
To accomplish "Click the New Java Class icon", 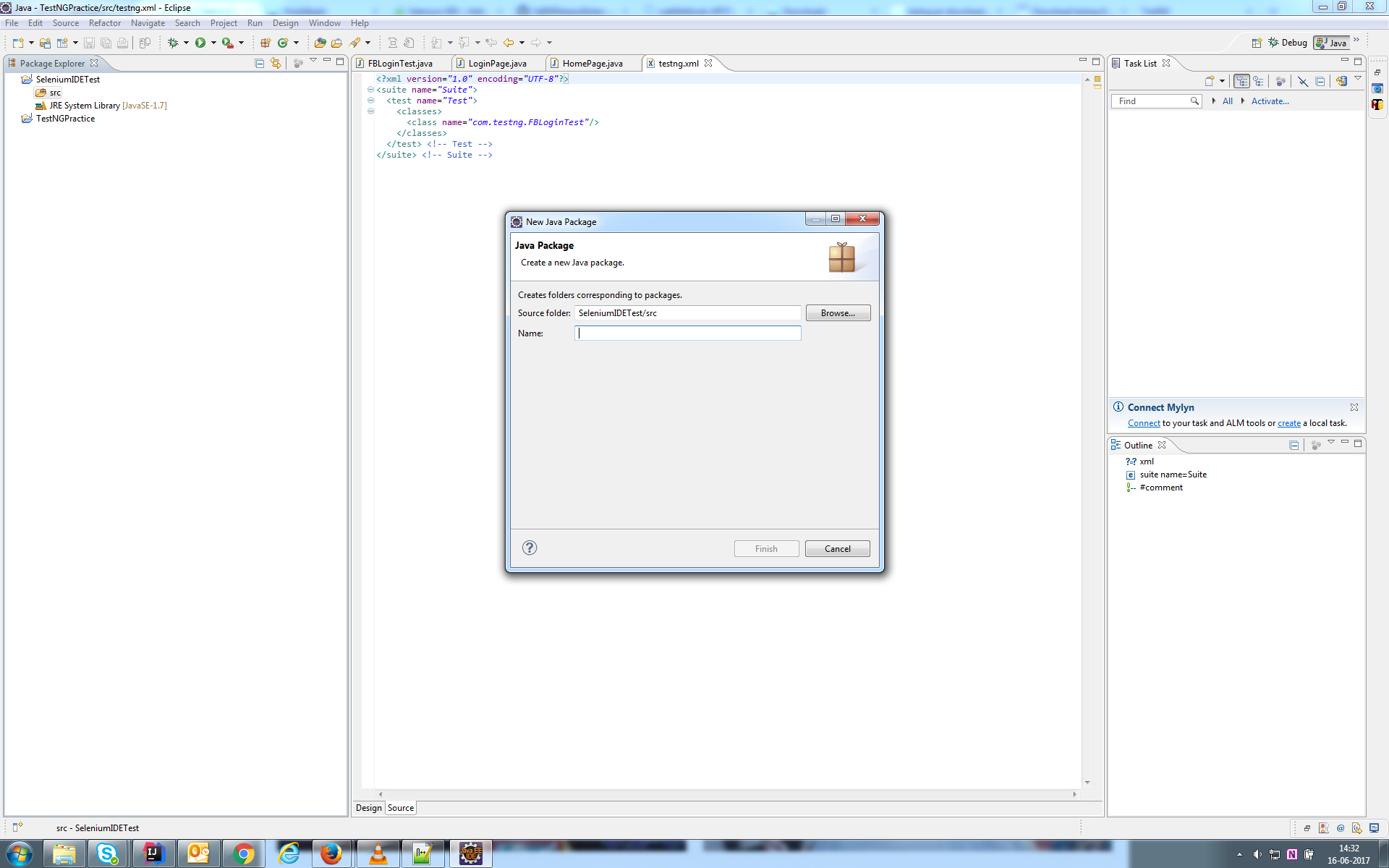I will pyautogui.click(x=283, y=43).
